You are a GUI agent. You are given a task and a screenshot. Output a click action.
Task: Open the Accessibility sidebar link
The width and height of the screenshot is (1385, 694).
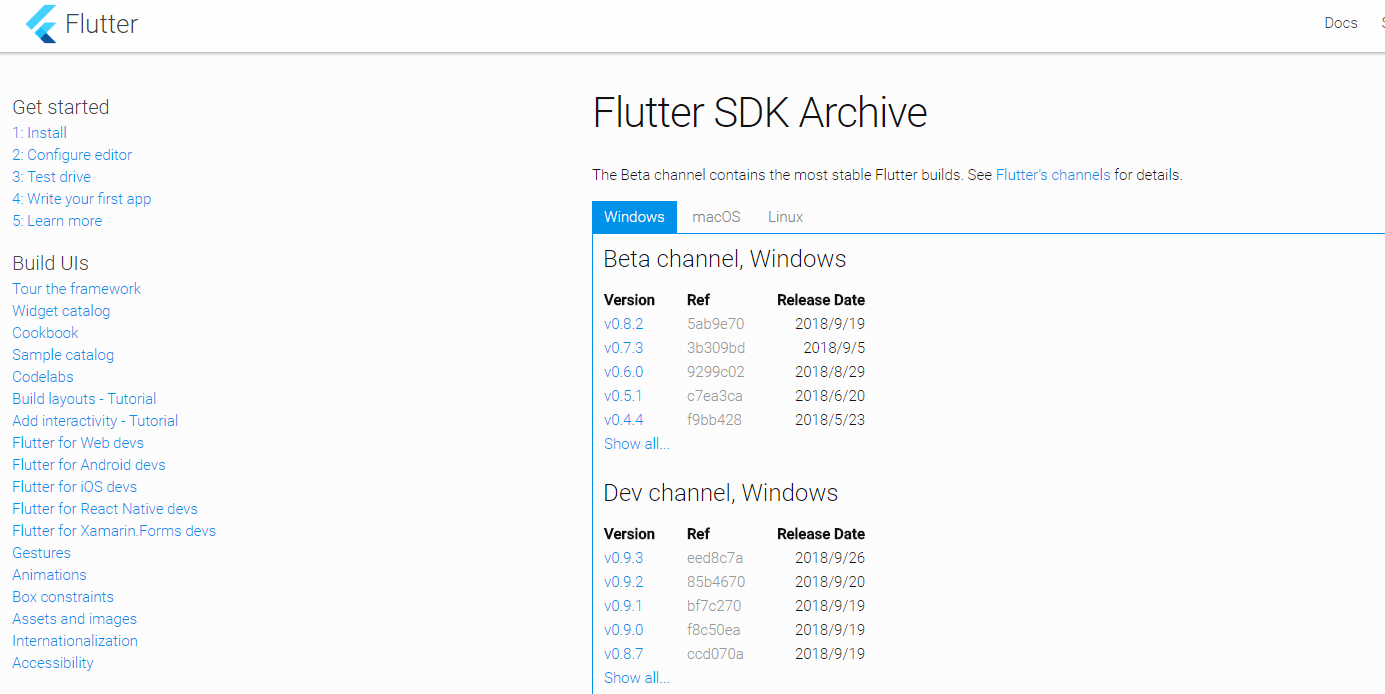[x=52, y=662]
